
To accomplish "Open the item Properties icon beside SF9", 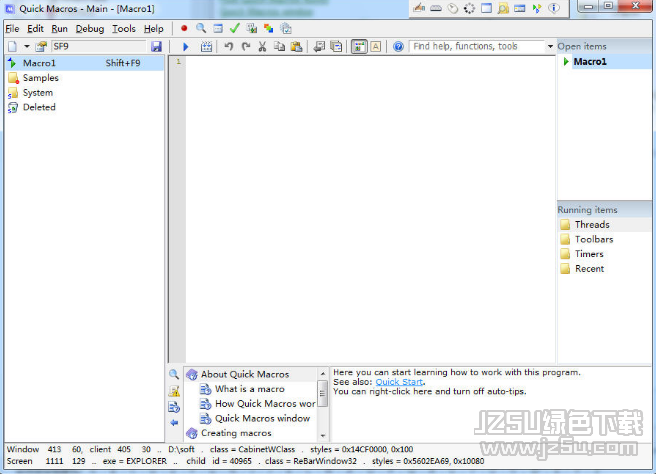I will 41,46.
